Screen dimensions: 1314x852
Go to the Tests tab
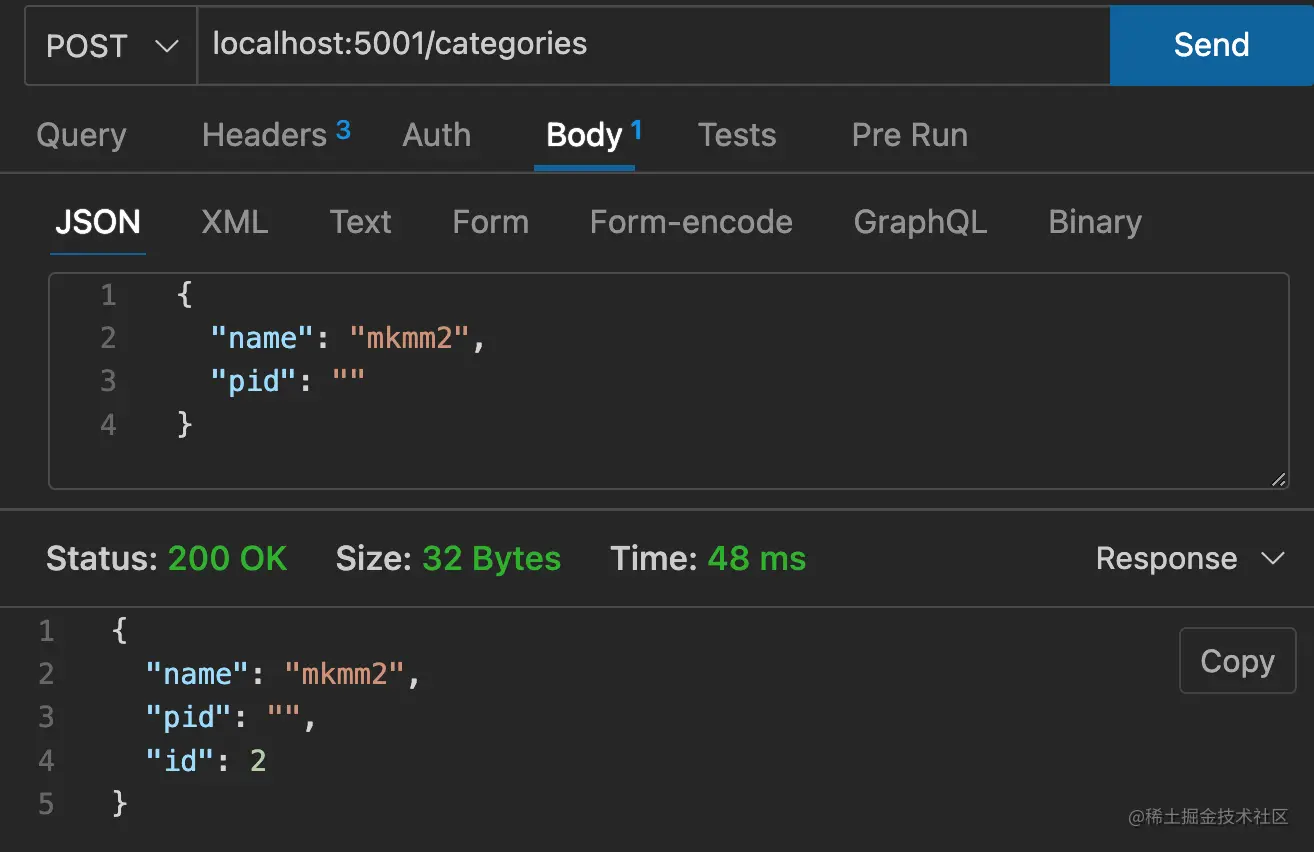737,135
